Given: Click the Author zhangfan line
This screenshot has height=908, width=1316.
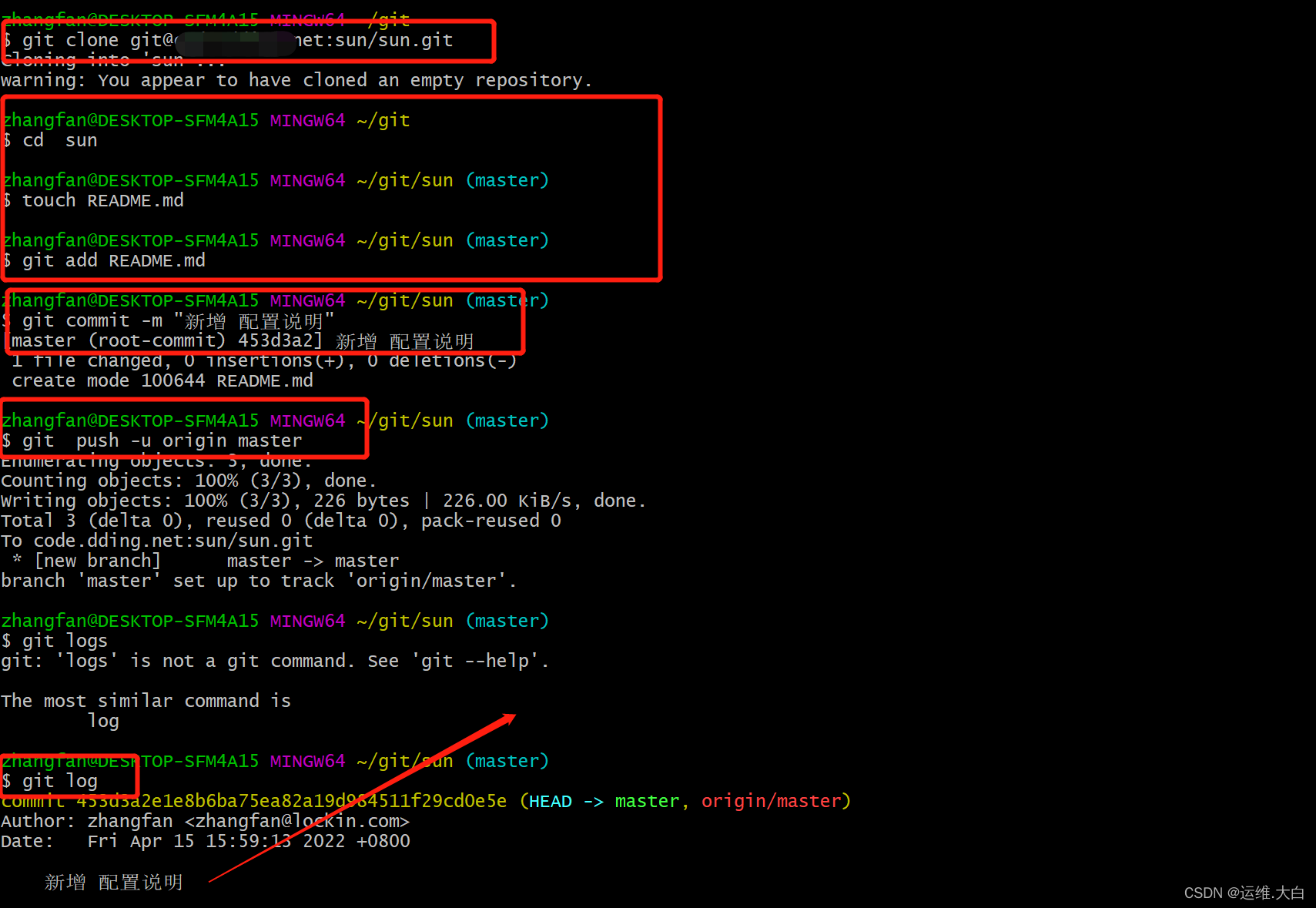Looking at the screenshot, I should [206, 821].
